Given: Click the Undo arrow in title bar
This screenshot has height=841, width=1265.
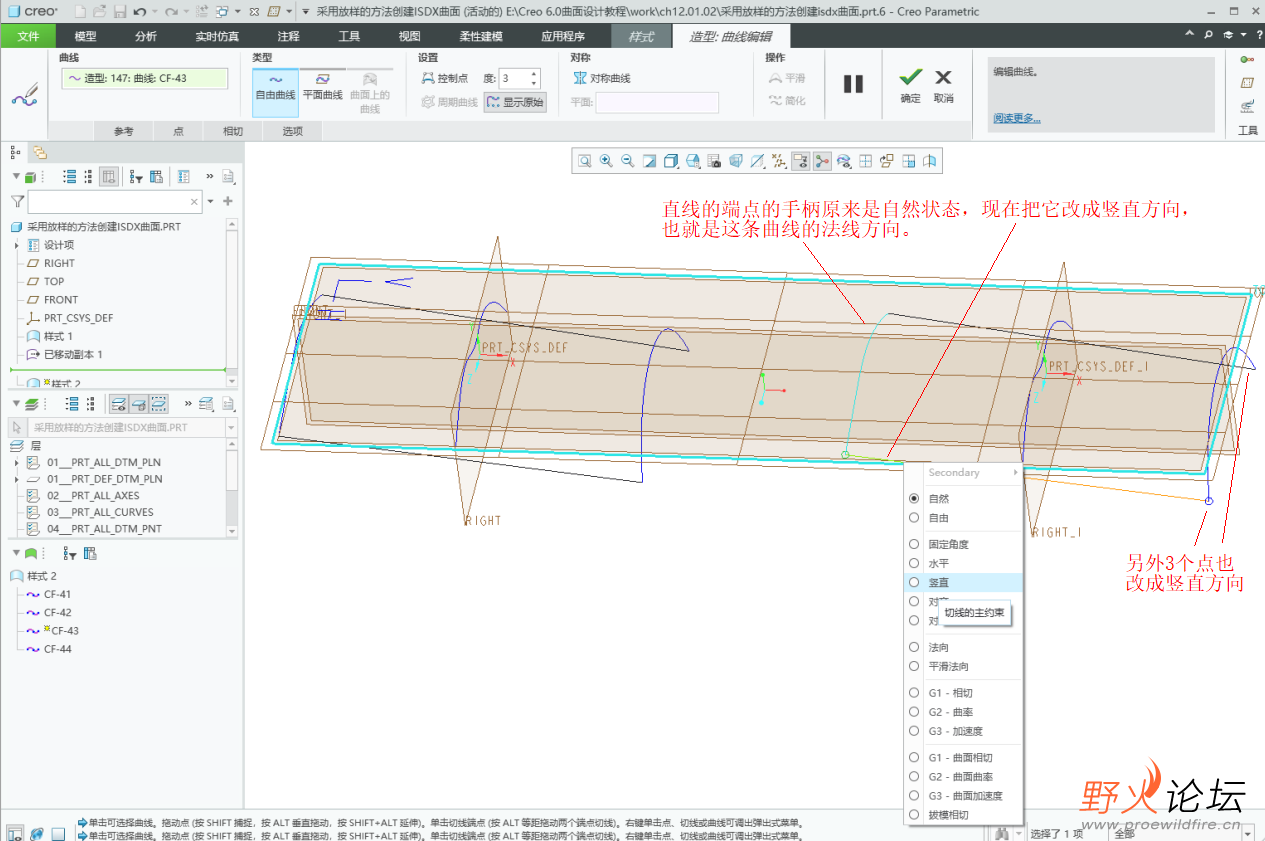Looking at the screenshot, I should tap(139, 12).
